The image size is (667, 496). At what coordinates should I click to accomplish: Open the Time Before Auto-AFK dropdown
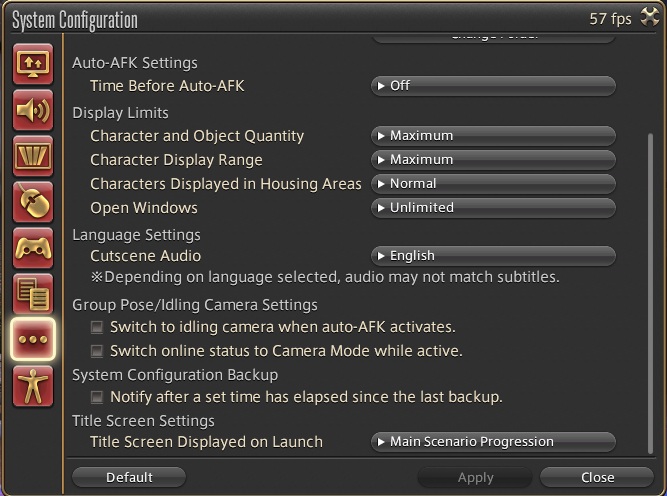493,86
